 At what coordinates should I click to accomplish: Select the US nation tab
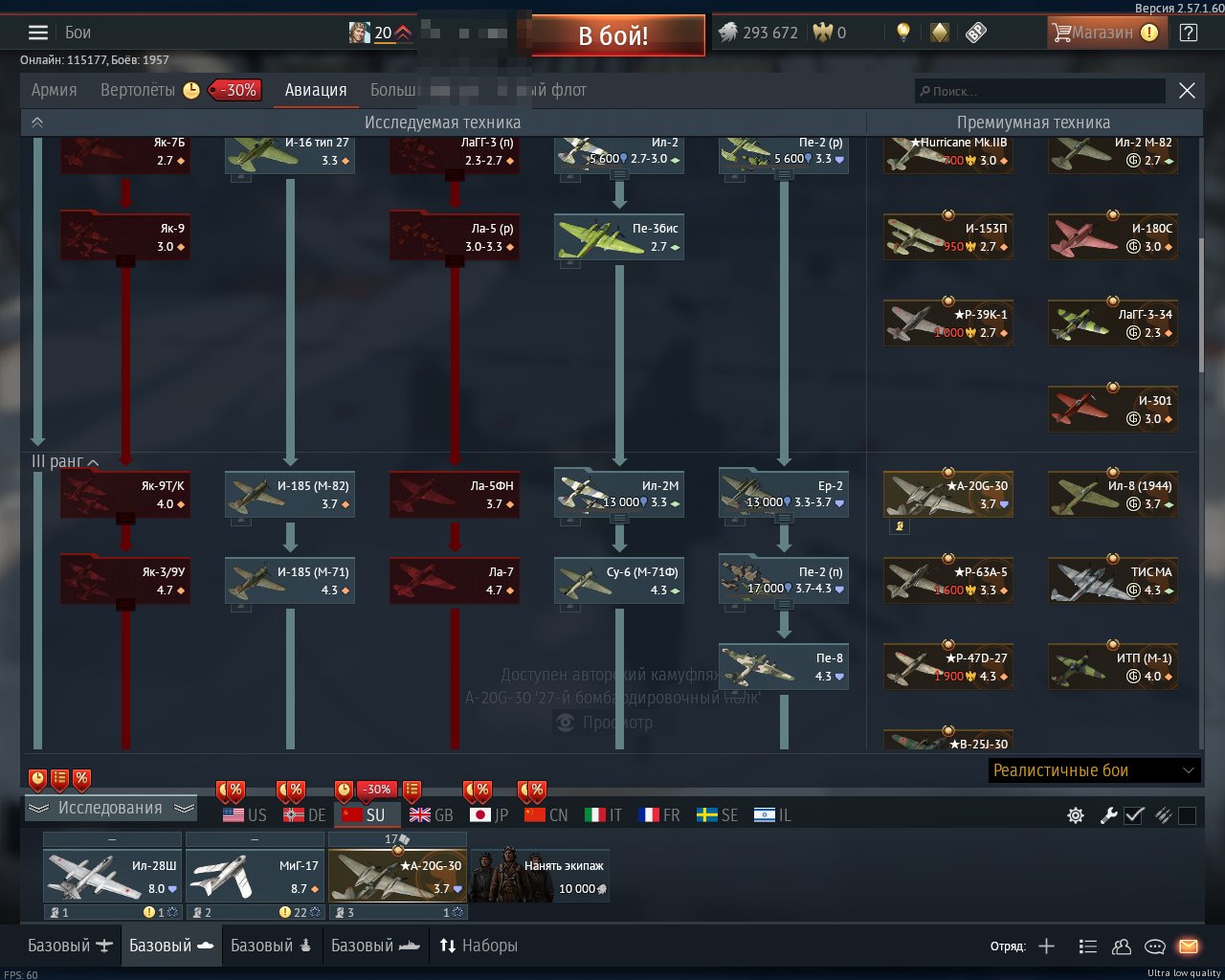pos(245,815)
